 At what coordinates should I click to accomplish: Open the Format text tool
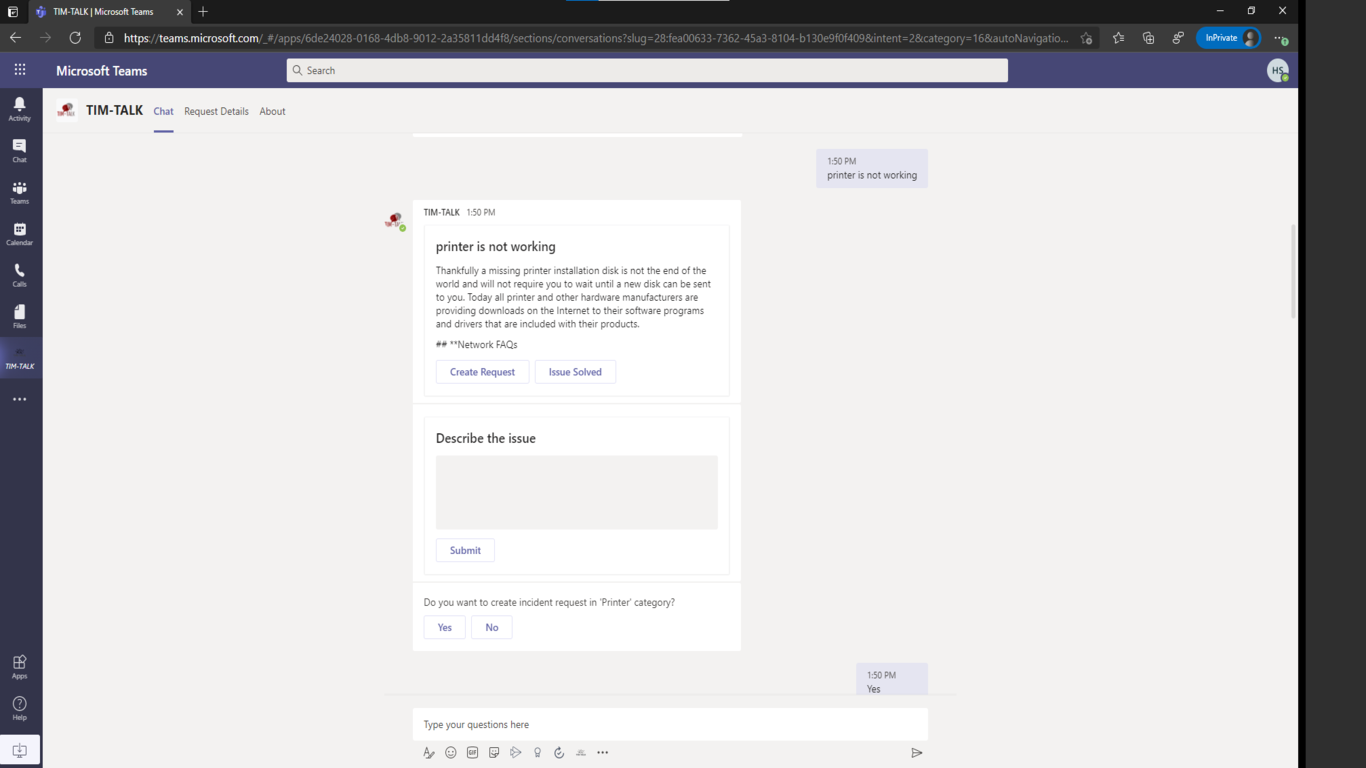point(429,753)
